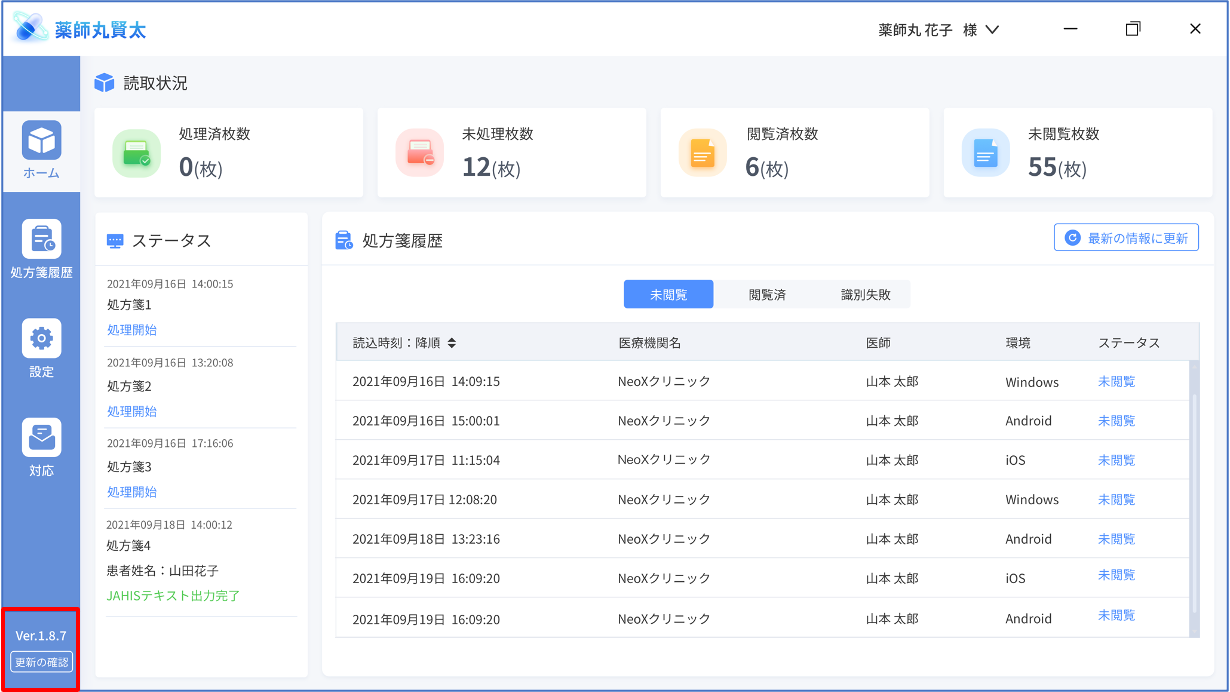The width and height of the screenshot is (1230, 692).
Task: Open 未閲覧 link in the 09月19日 iOS row
Action: 1116,575
